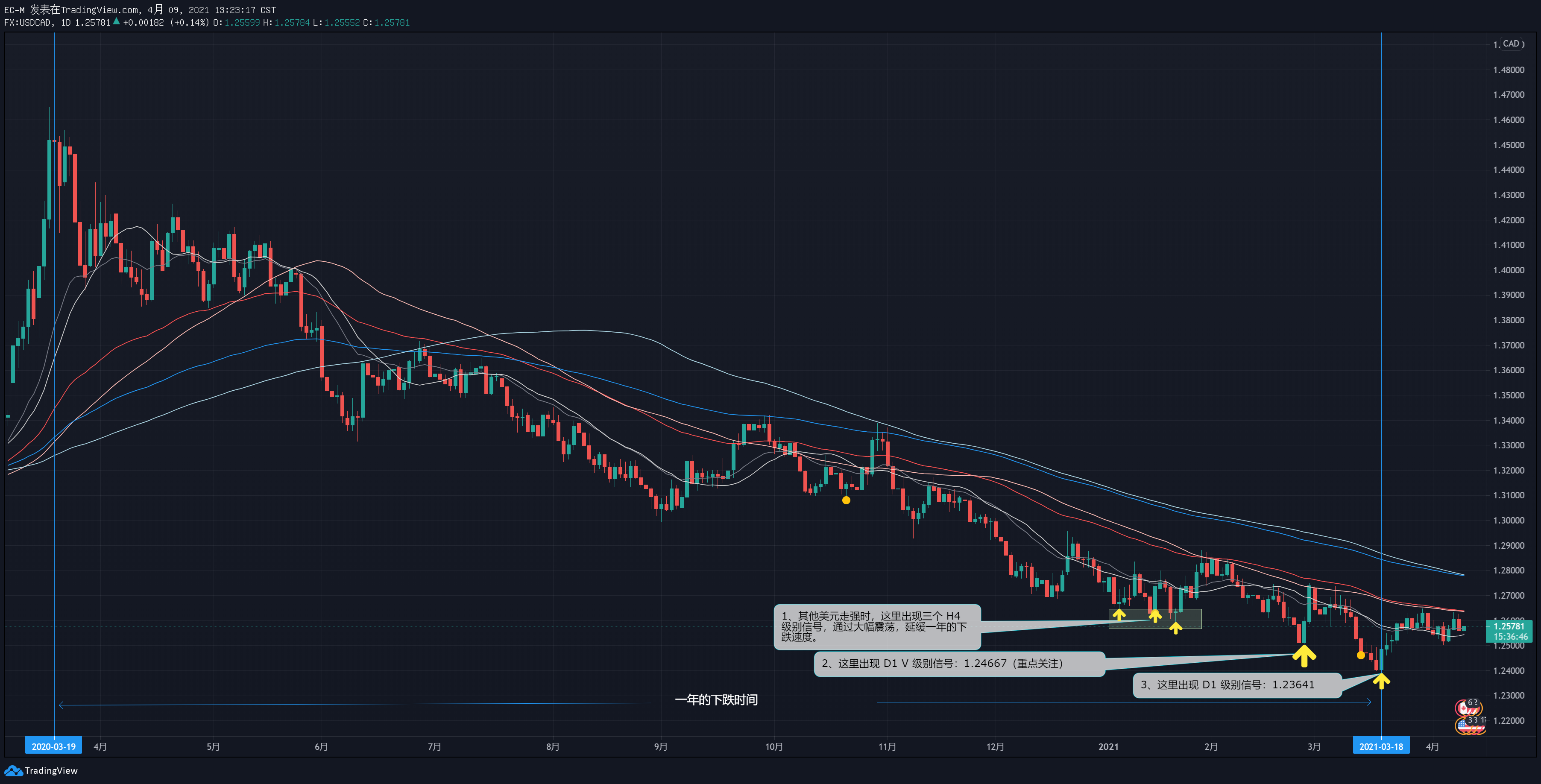Select the 2020-03-19 date label on time axis
Image resolution: width=1541 pixels, height=784 pixels.
(x=54, y=746)
